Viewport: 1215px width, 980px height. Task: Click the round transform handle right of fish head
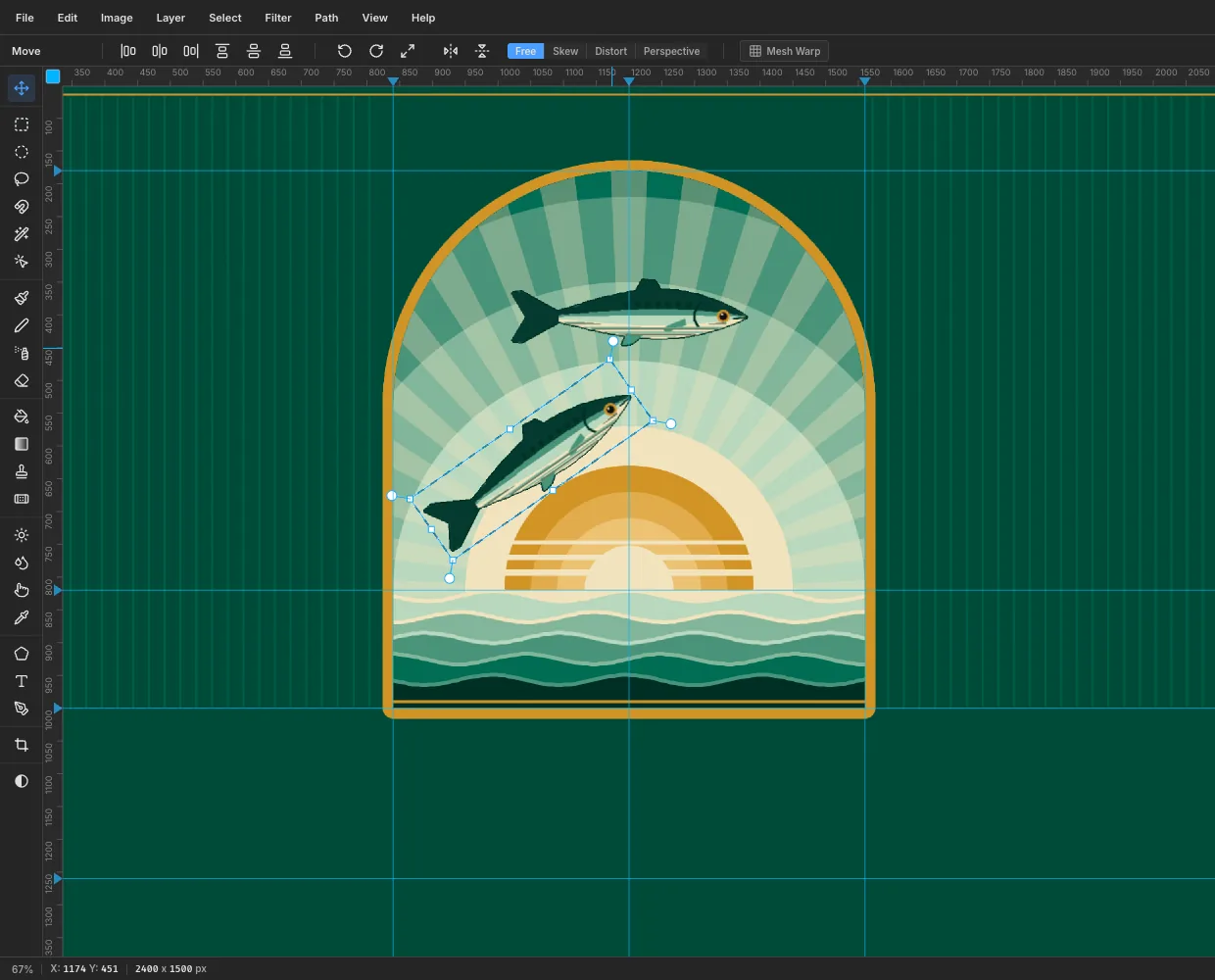671,424
